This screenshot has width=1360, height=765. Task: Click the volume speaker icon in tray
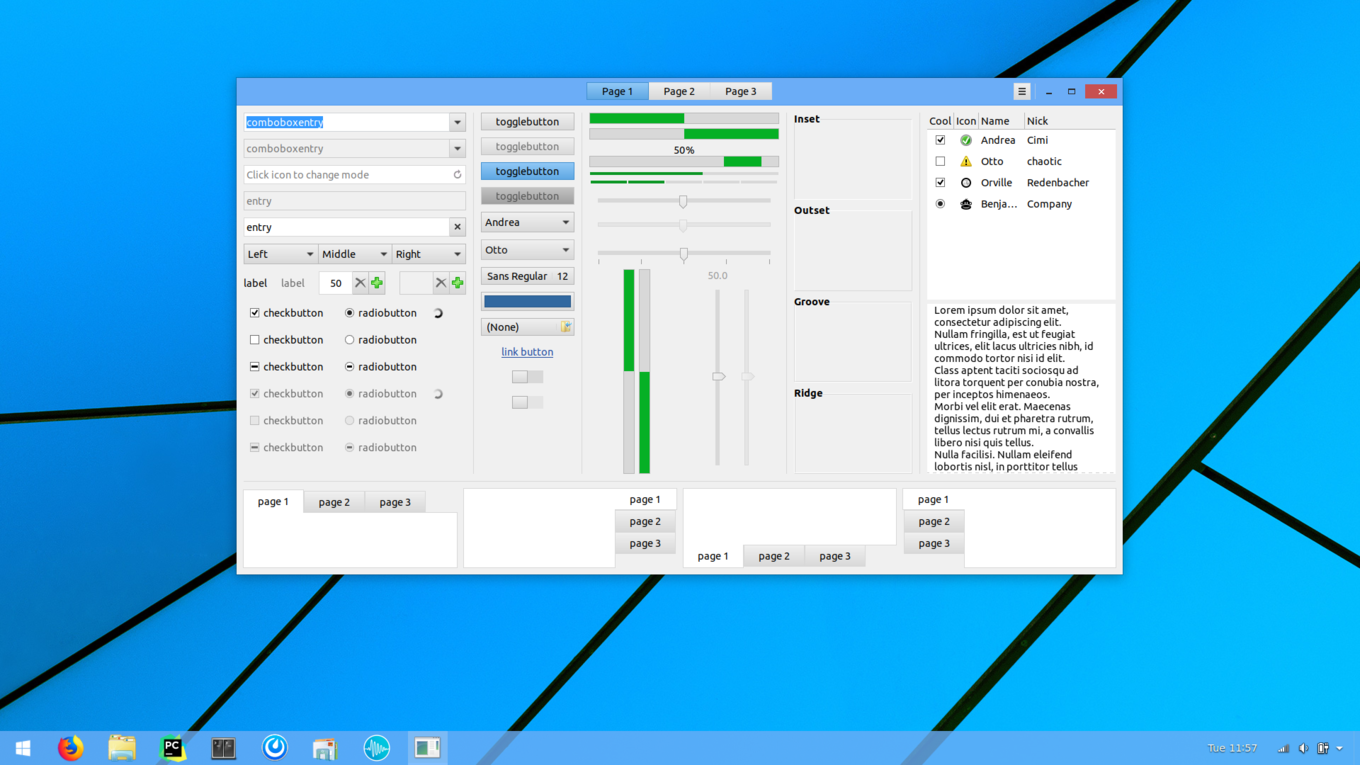(x=1303, y=748)
